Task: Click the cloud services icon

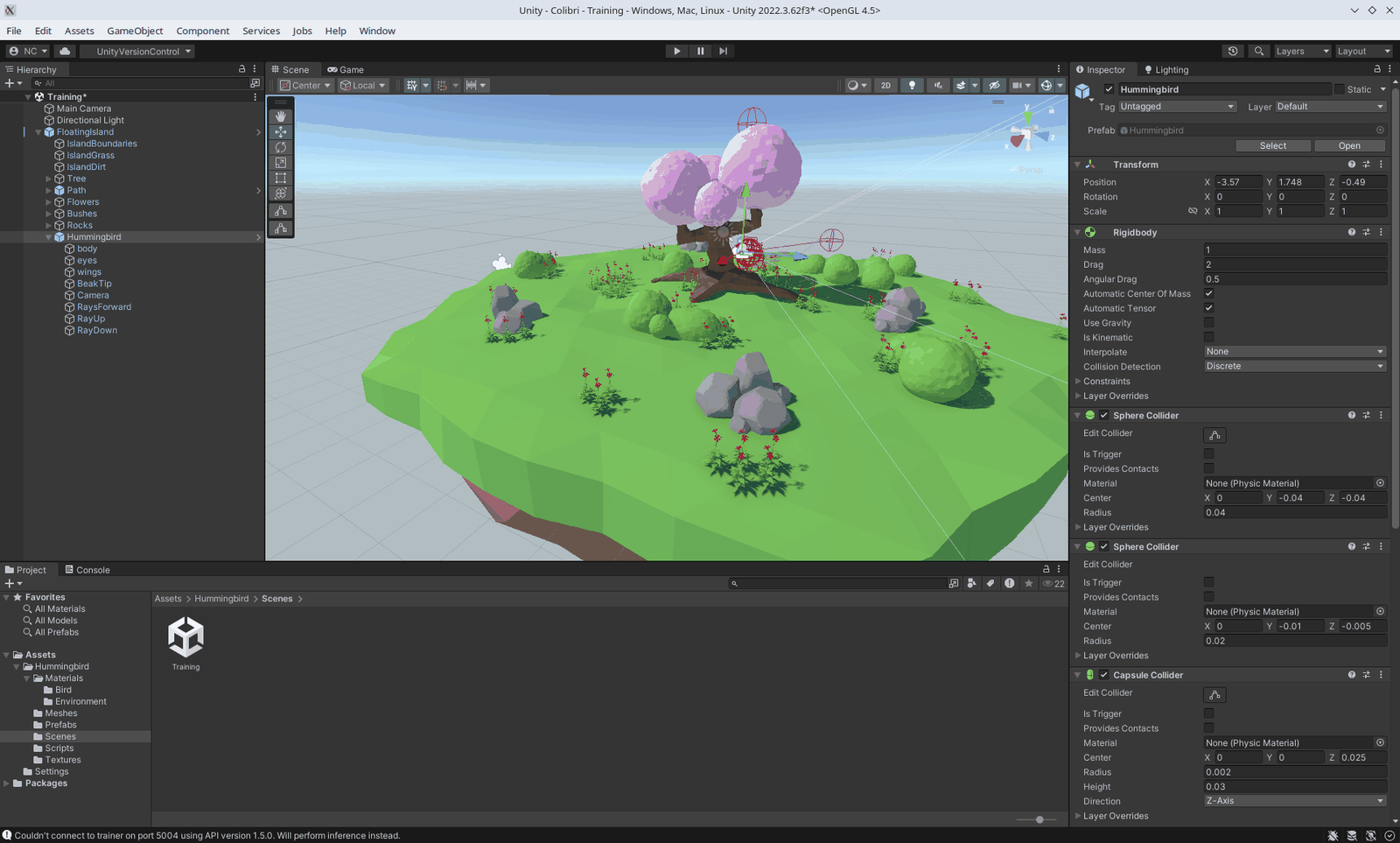Action: pos(65,51)
